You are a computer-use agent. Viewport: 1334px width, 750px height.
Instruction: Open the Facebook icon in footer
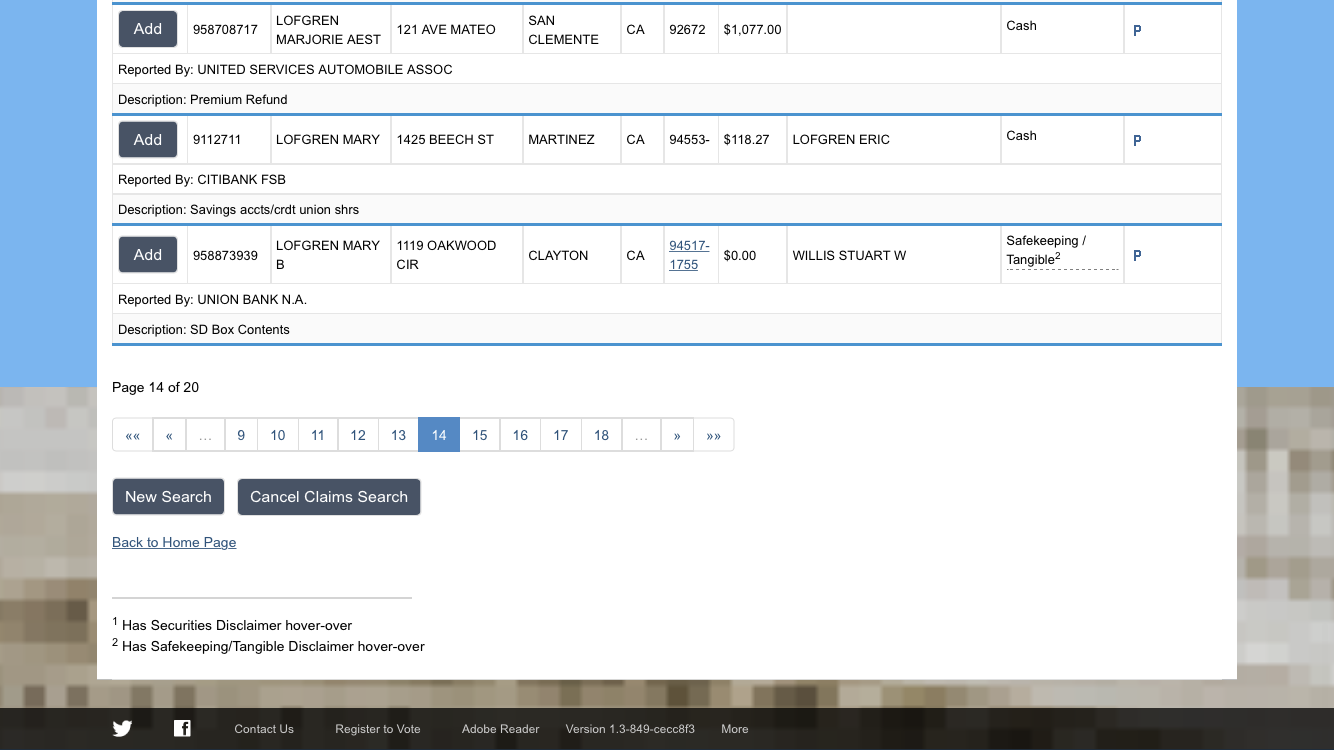click(x=182, y=728)
